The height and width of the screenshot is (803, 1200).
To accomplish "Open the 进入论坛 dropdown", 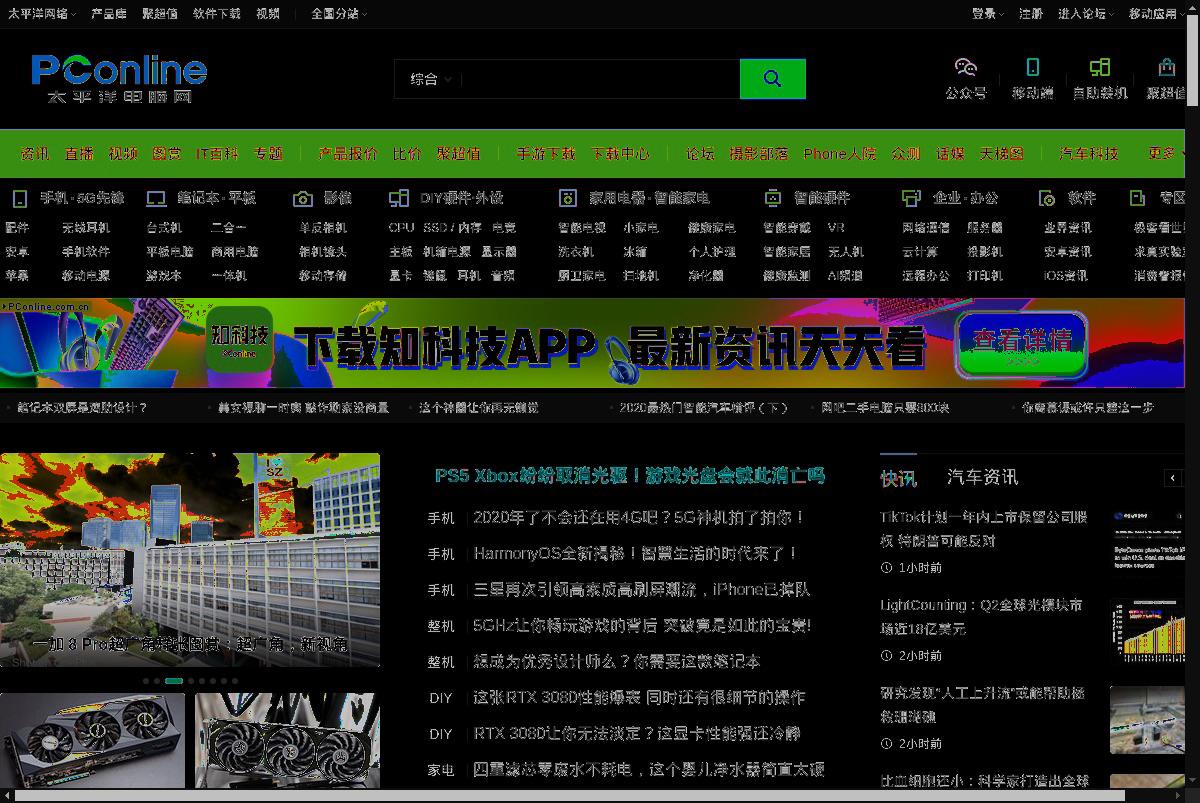I will pos(1085,14).
